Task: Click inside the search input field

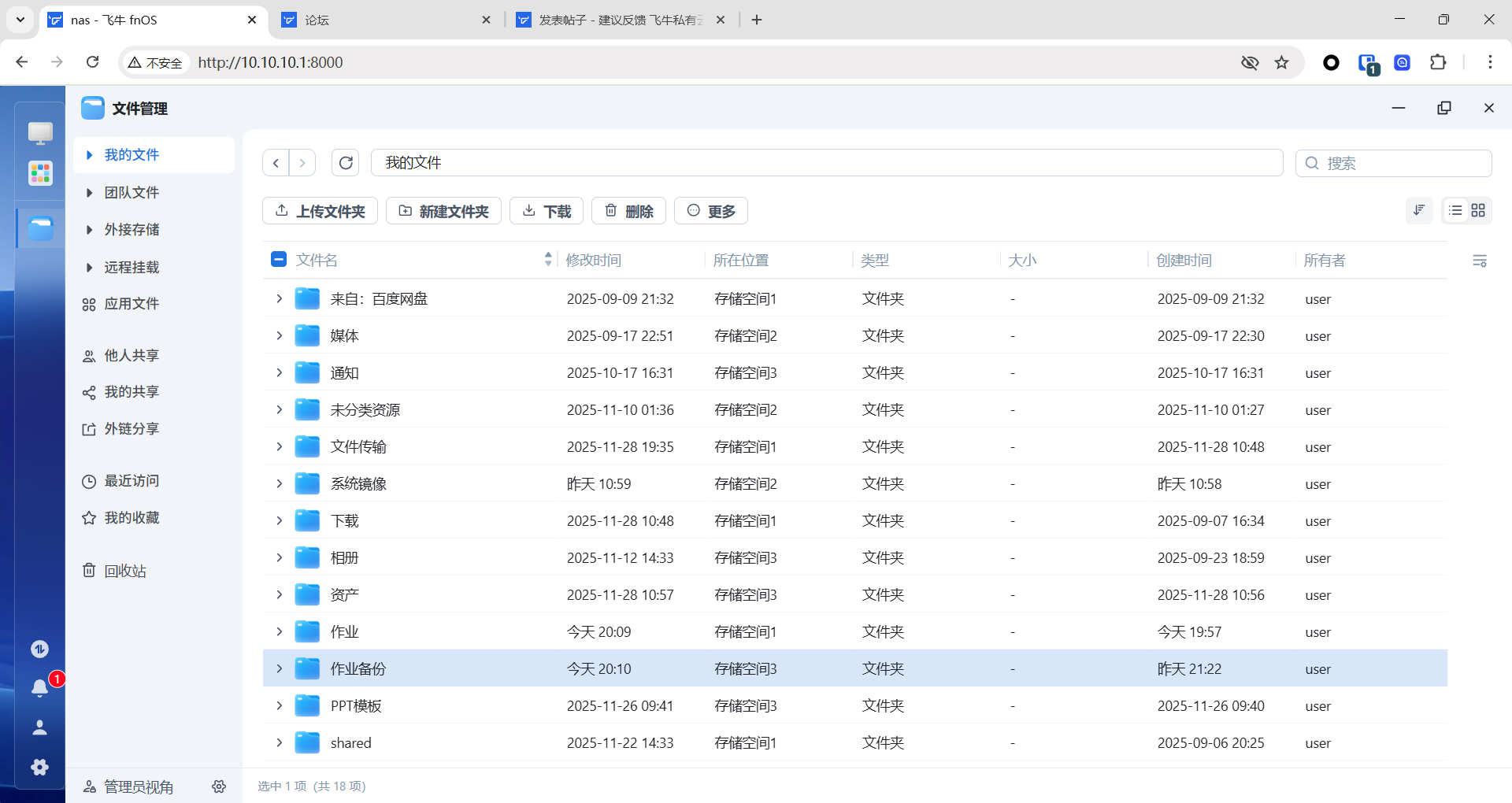Action: pos(1394,163)
